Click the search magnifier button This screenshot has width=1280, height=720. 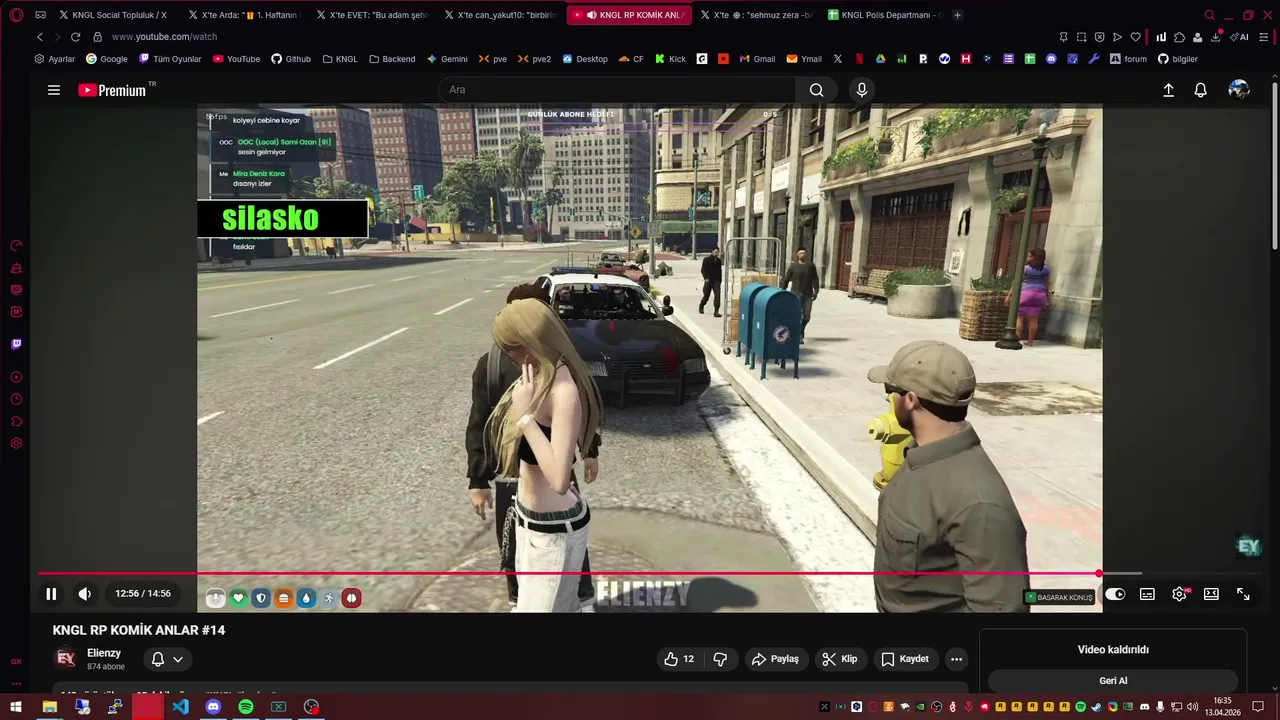click(x=817, y=90)
